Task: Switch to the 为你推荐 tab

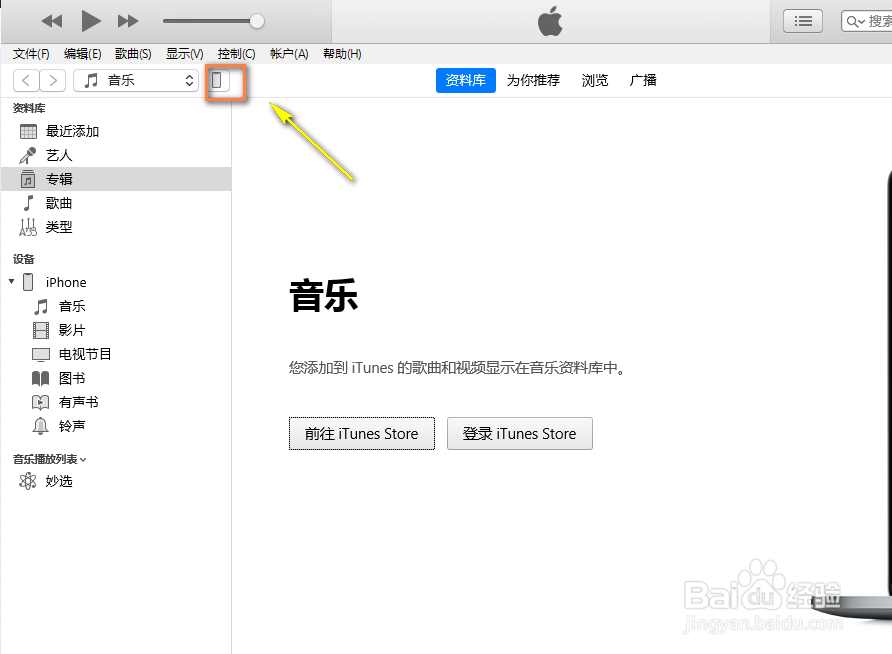Action: (x=533, y=80)
